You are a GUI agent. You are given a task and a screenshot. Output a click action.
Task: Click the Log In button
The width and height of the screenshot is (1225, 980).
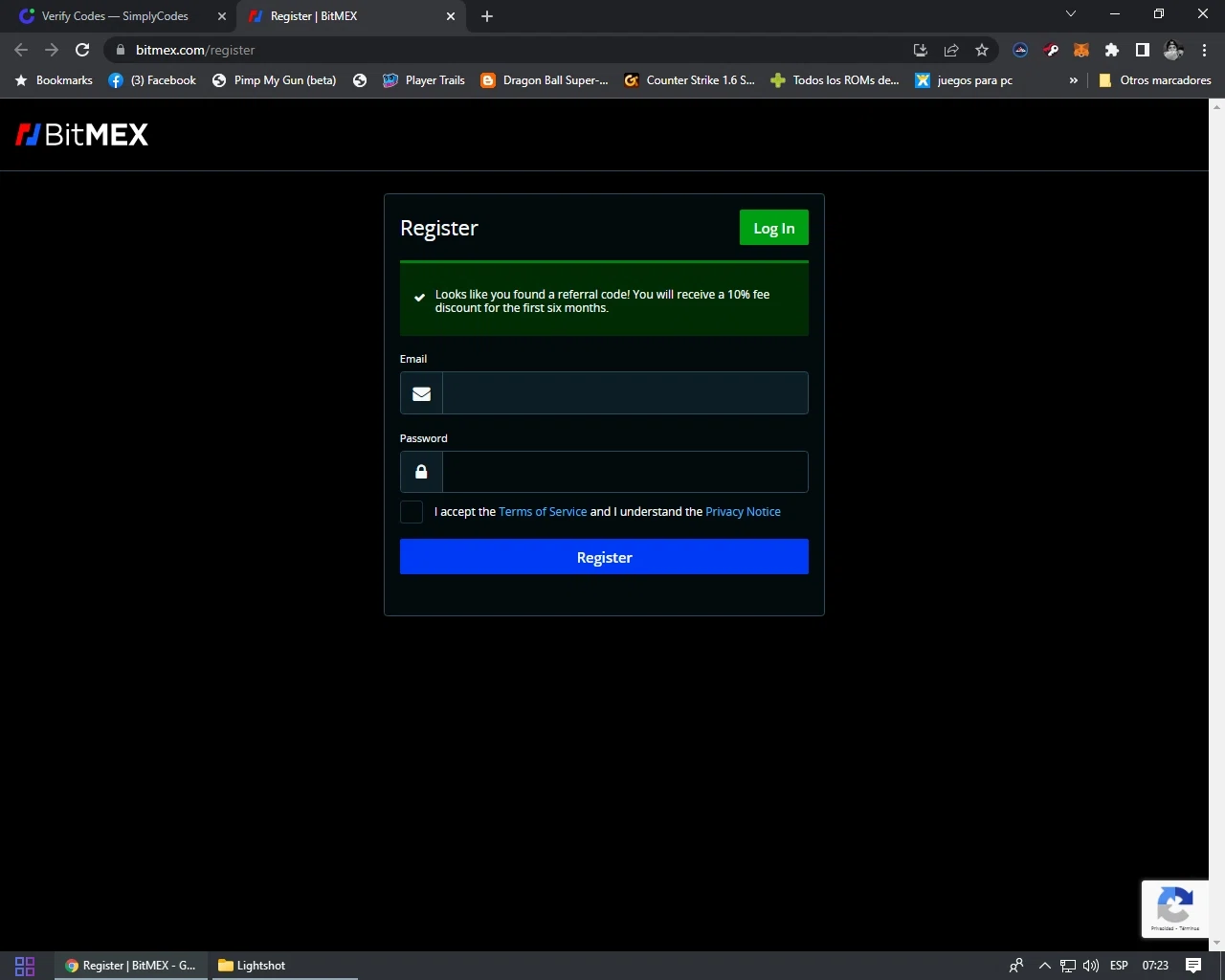(773, 228)
